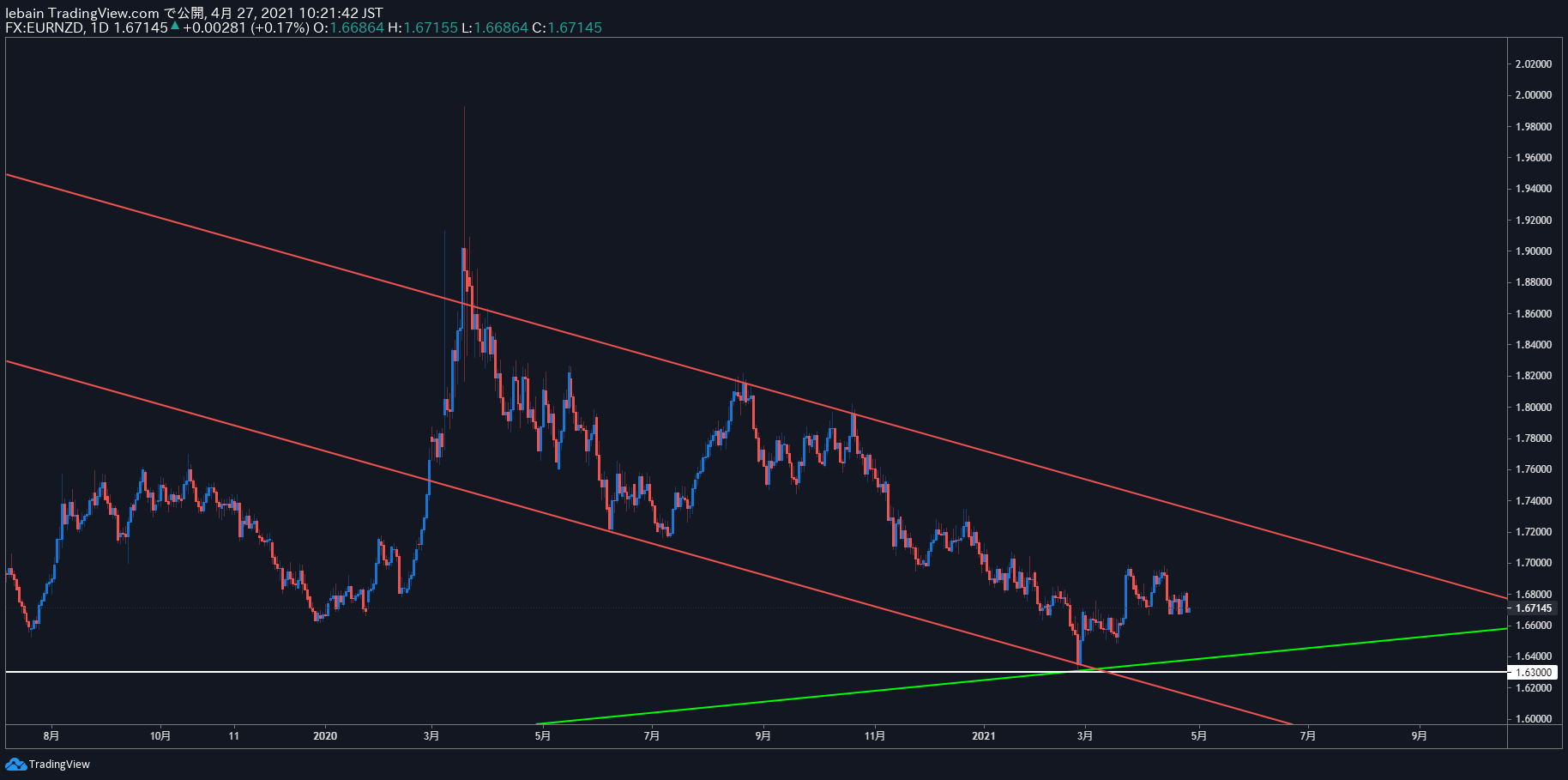This screenshot has height=780, width=1568.
Task: Click the 1.82000 price axis label
Action: click(x=1533, y=376)
